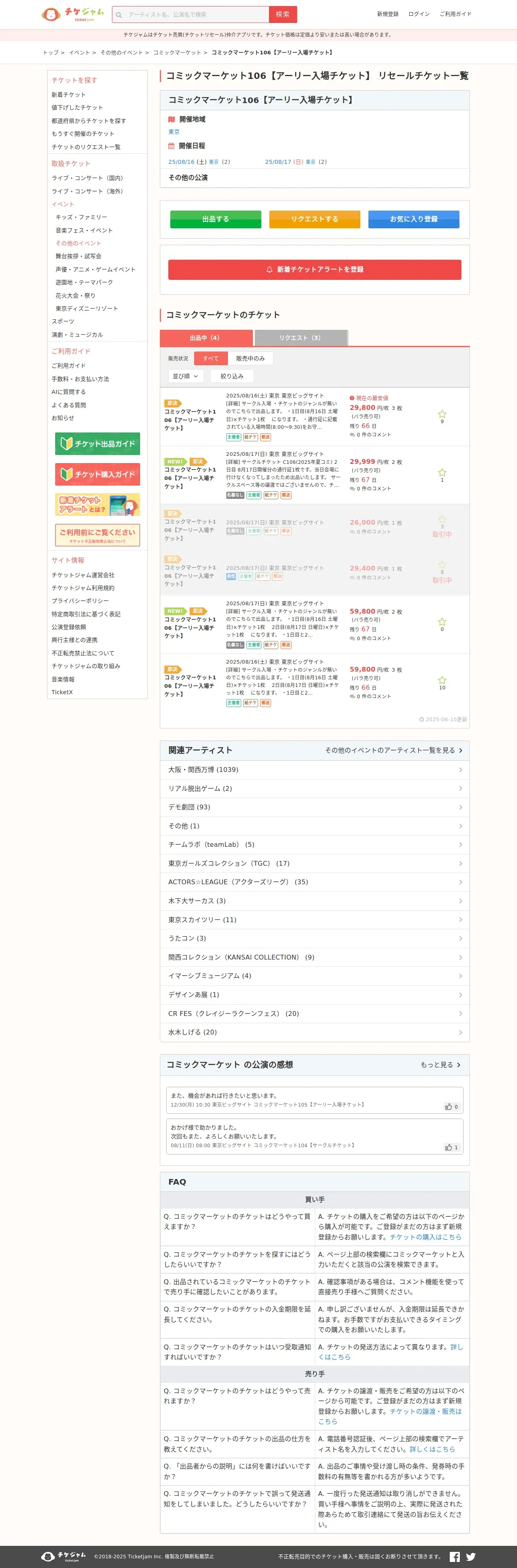Open the Twitter icon in the footer
517x1568 pixels.
point(471,1556)
